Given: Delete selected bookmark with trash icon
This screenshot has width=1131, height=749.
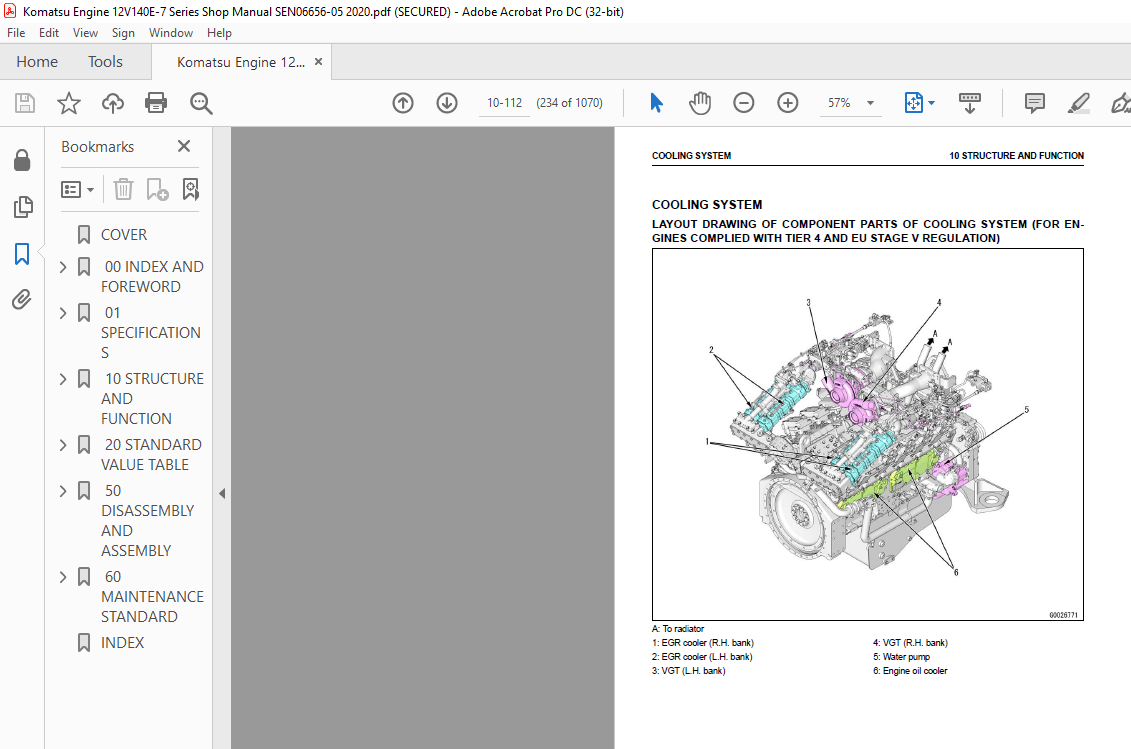Looking at the screenshot, I should [x=123, y=190].
